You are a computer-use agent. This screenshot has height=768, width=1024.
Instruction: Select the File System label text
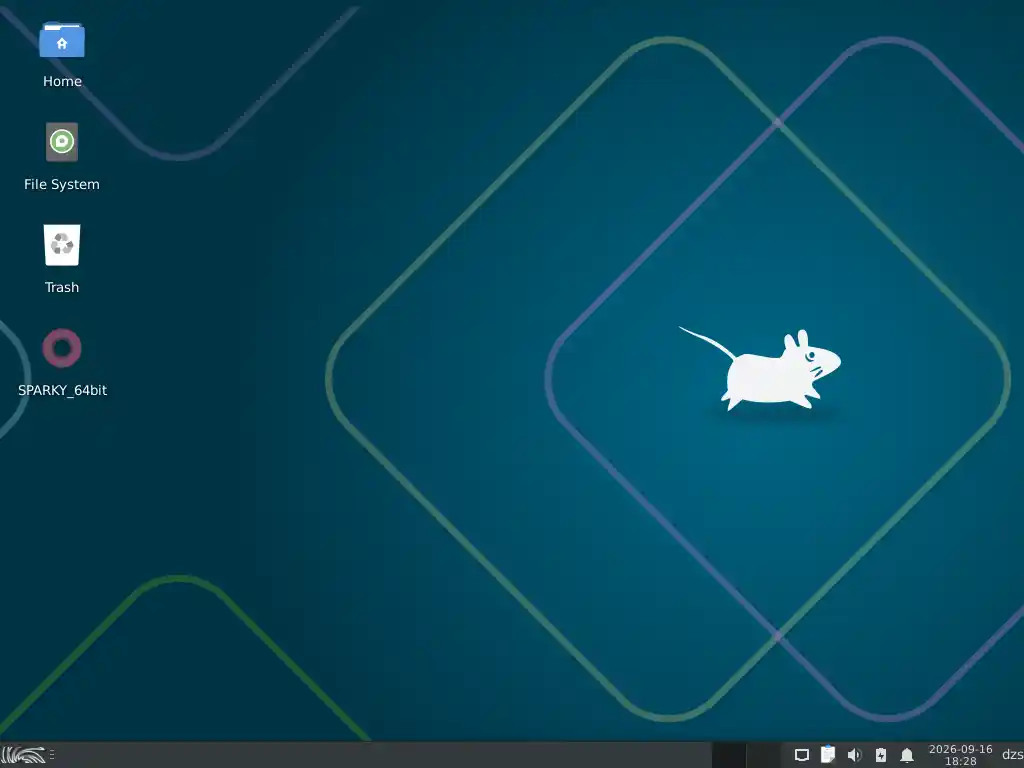(62, 185)
